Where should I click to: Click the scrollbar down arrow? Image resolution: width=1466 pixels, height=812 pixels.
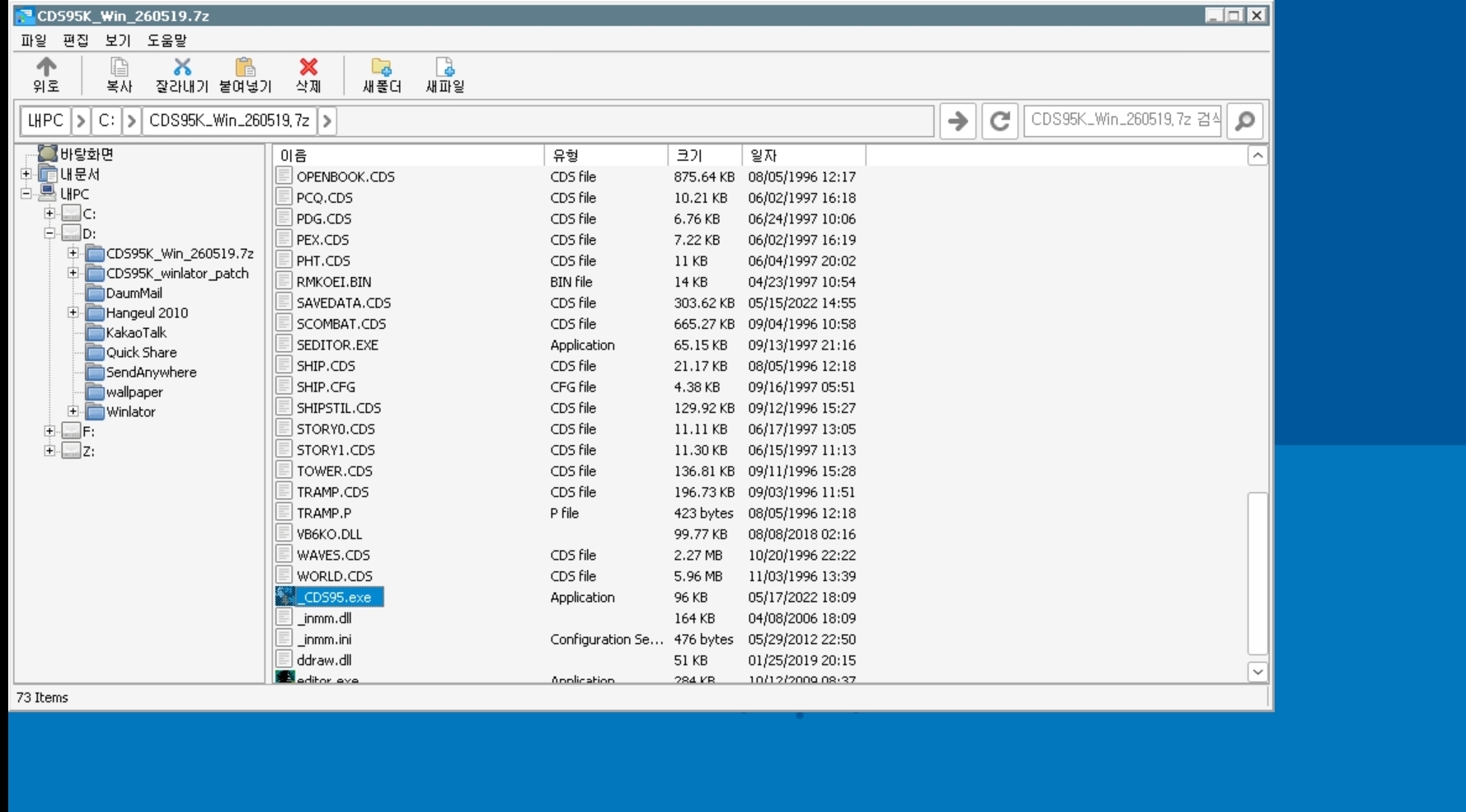click(1257, 672)
